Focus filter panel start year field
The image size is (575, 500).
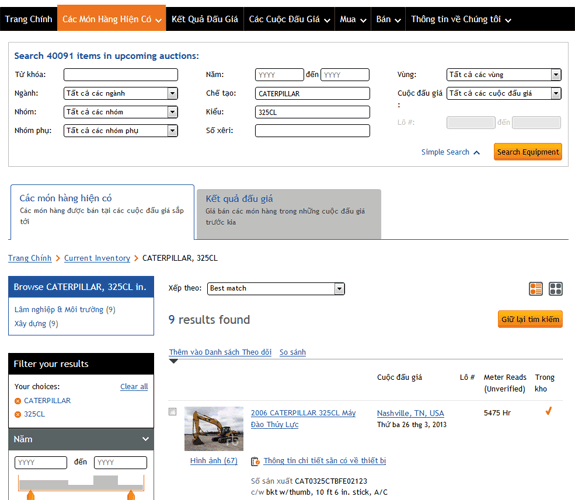(x=41, y=463)
